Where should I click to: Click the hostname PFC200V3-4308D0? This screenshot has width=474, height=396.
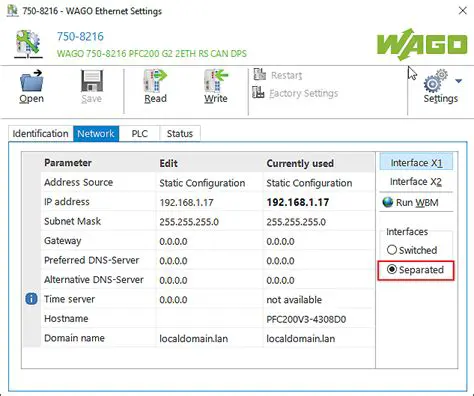pyautogui.click(x=306, y=319)
